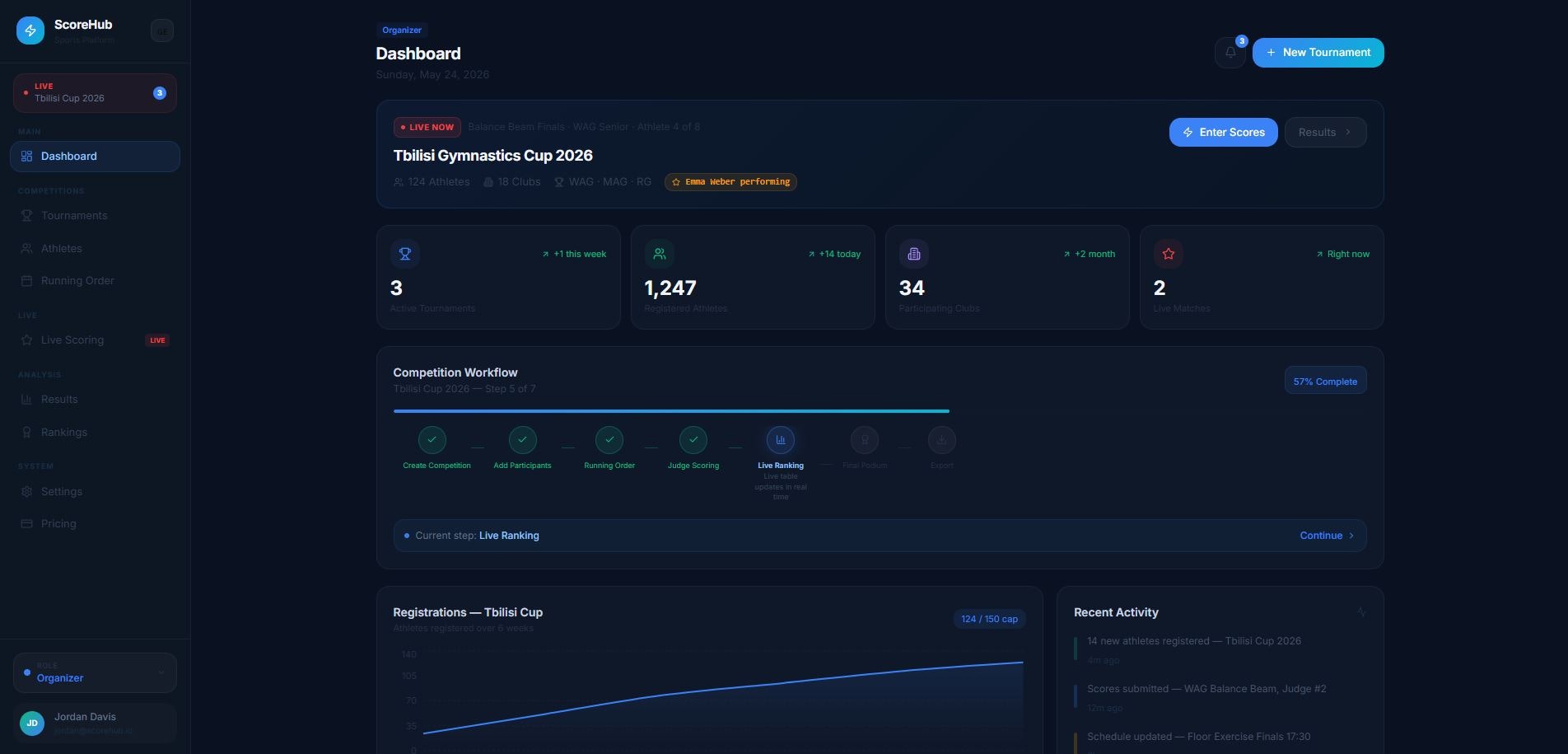Click the Registered Athletes people card icon

(x=660, y=254)
